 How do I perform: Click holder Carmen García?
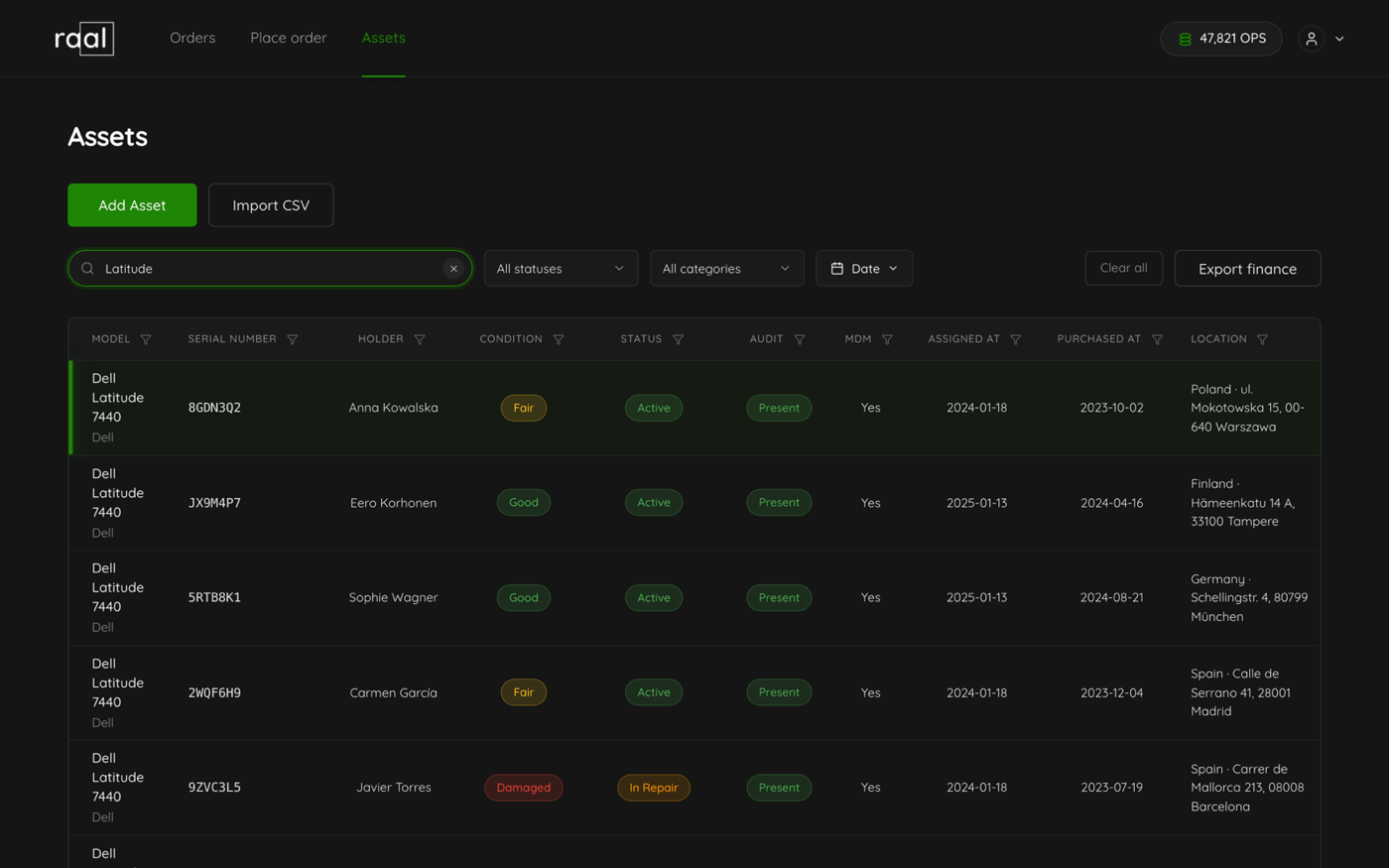tap(393, 692)
